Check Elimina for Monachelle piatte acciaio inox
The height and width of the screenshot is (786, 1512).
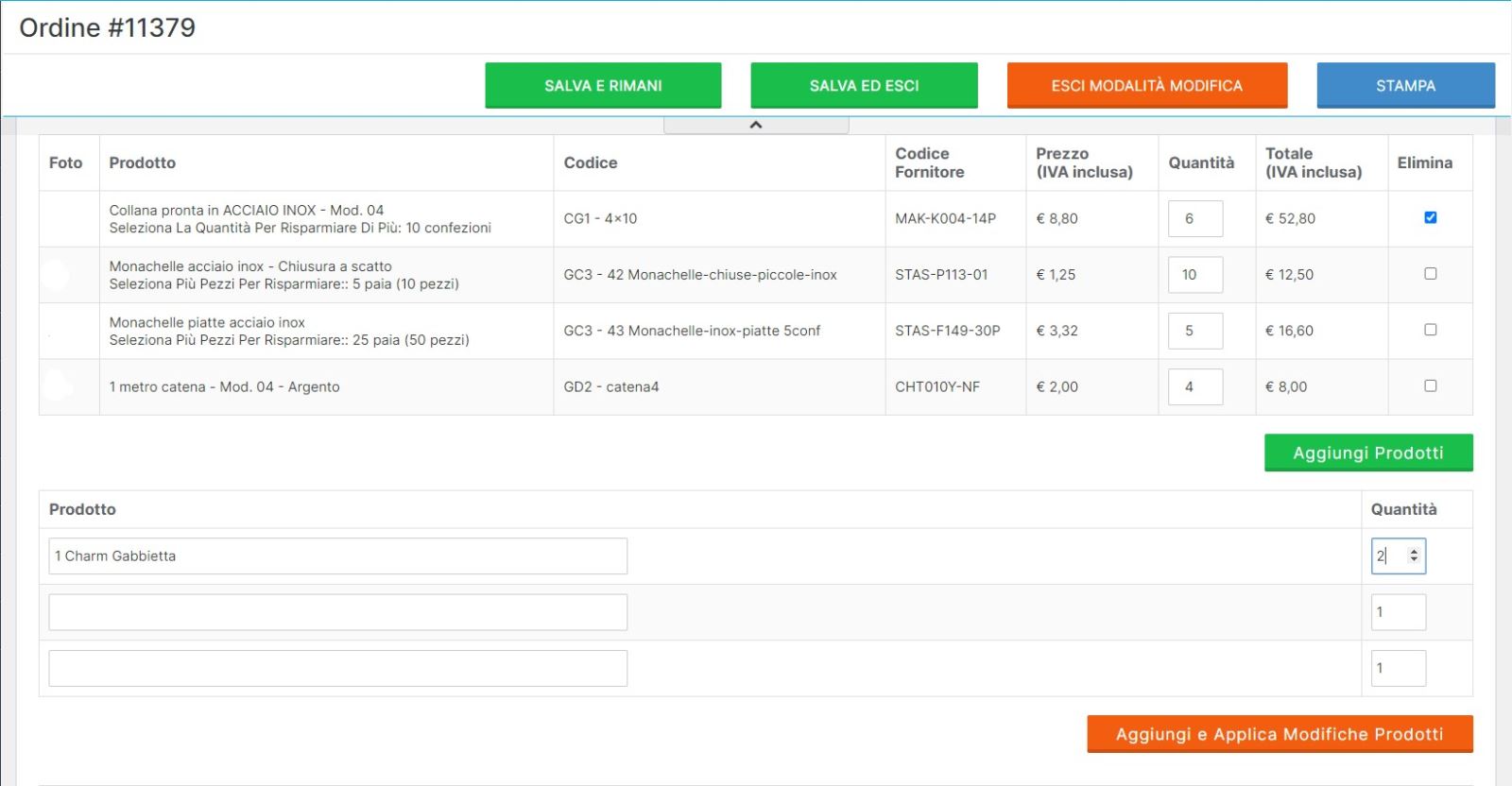click(x=1430, y=330)
